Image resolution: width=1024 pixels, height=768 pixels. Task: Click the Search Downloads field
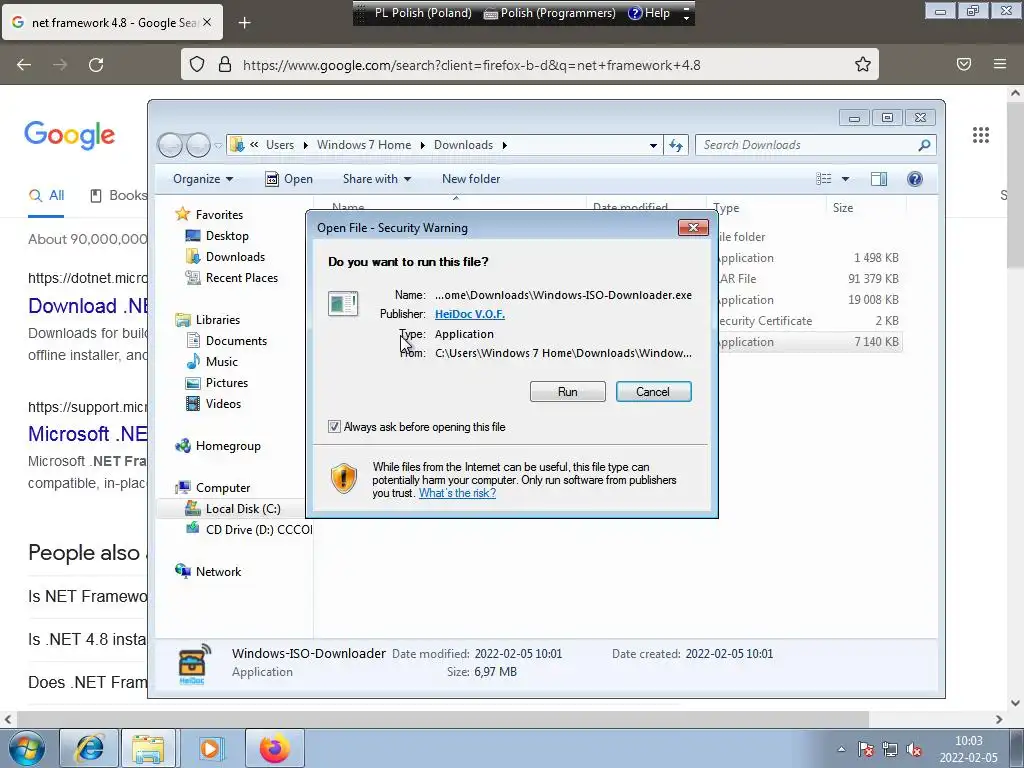tap(808, 145)
